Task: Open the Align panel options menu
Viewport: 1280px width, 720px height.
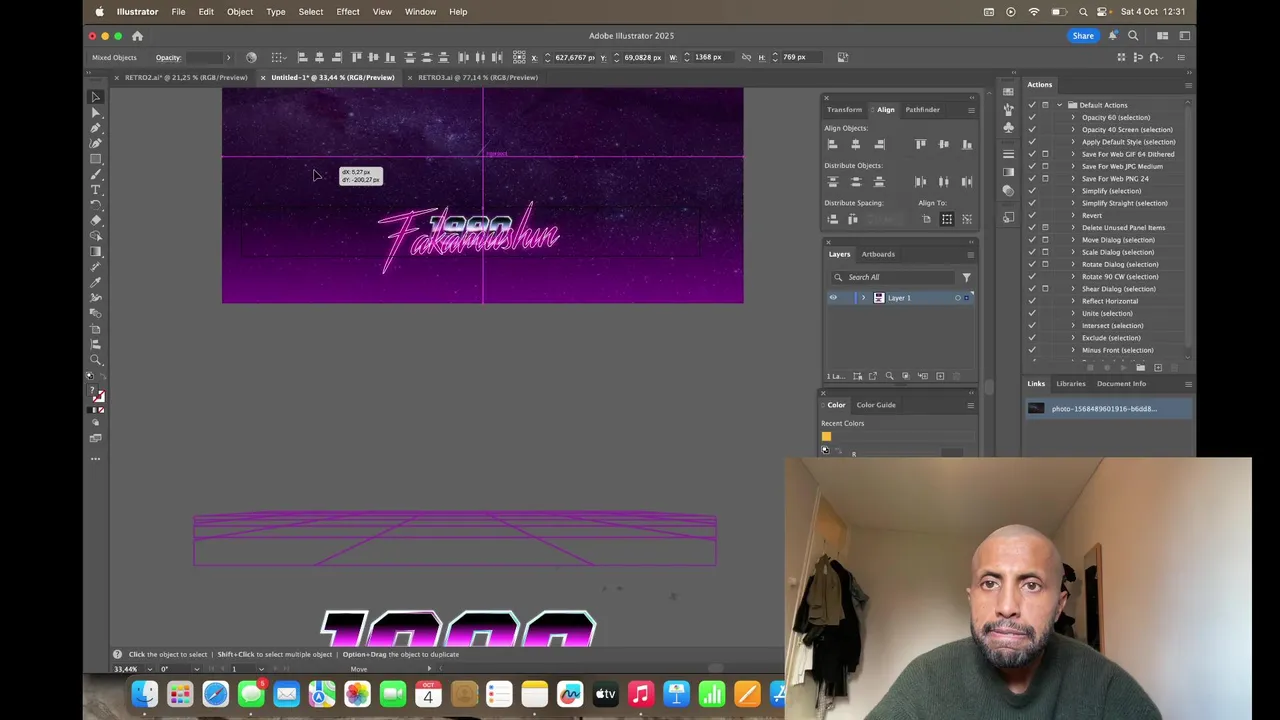Action: point(970,110)
